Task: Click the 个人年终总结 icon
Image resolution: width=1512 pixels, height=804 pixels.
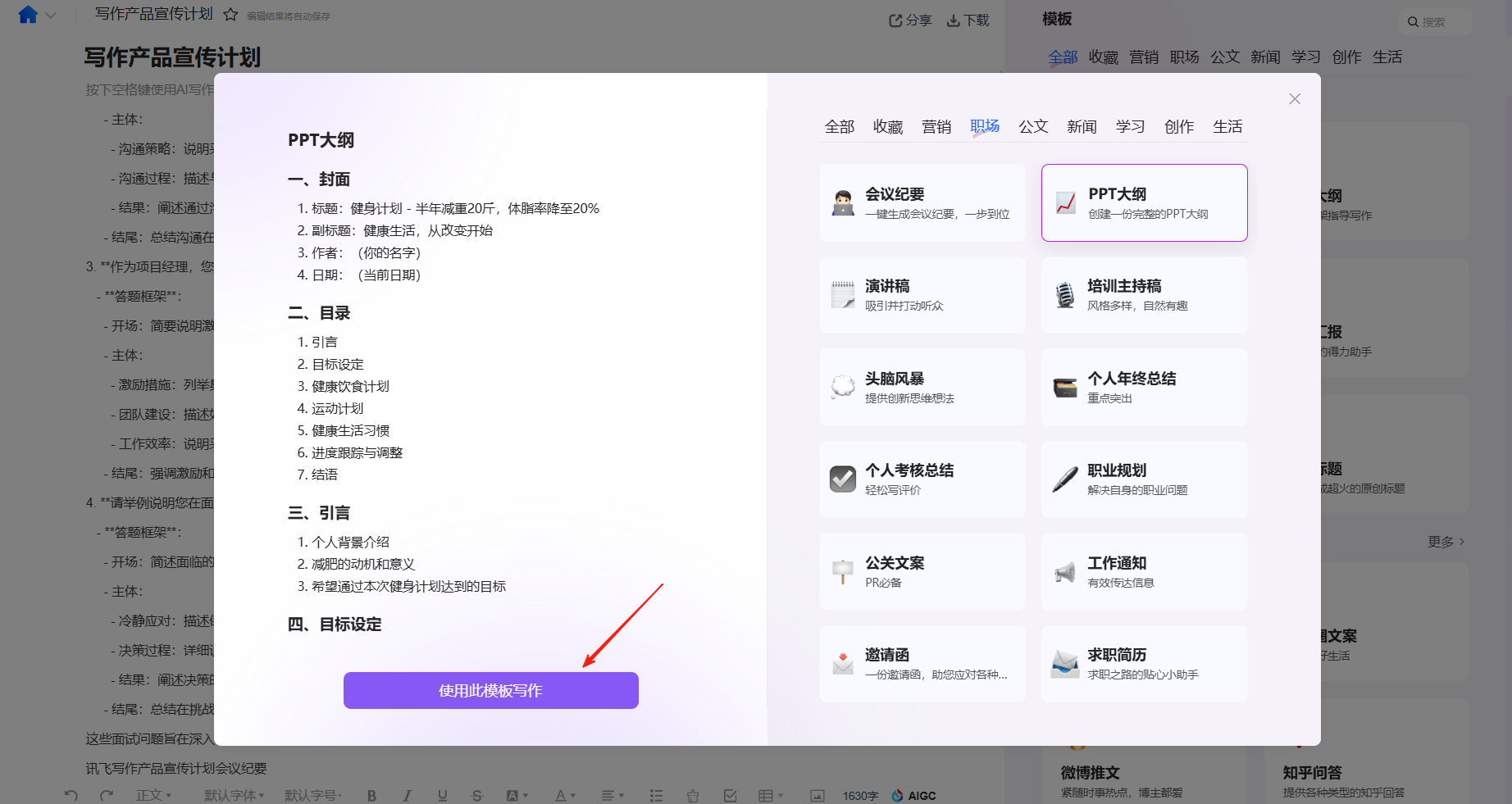Action: click(x=1065, y=388)
